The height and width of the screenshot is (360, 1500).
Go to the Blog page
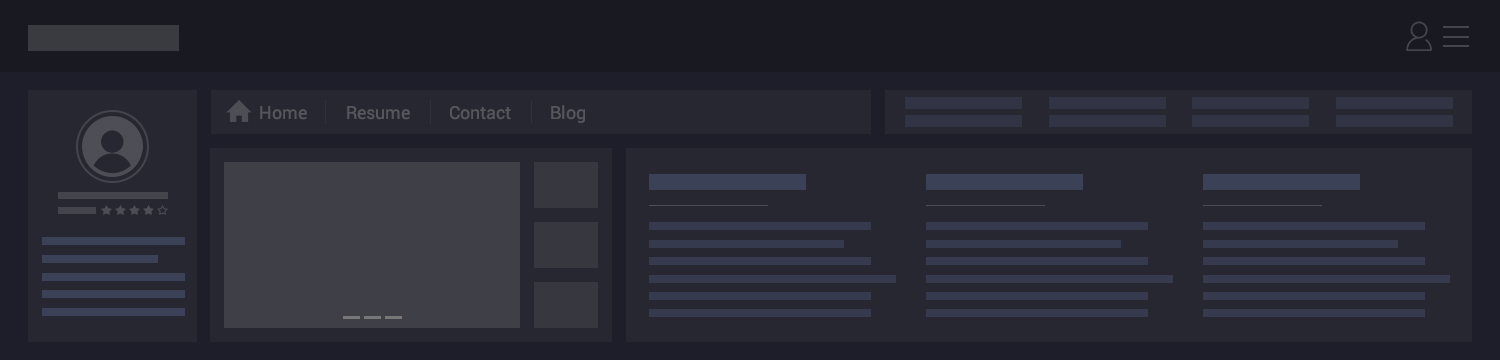568,113
